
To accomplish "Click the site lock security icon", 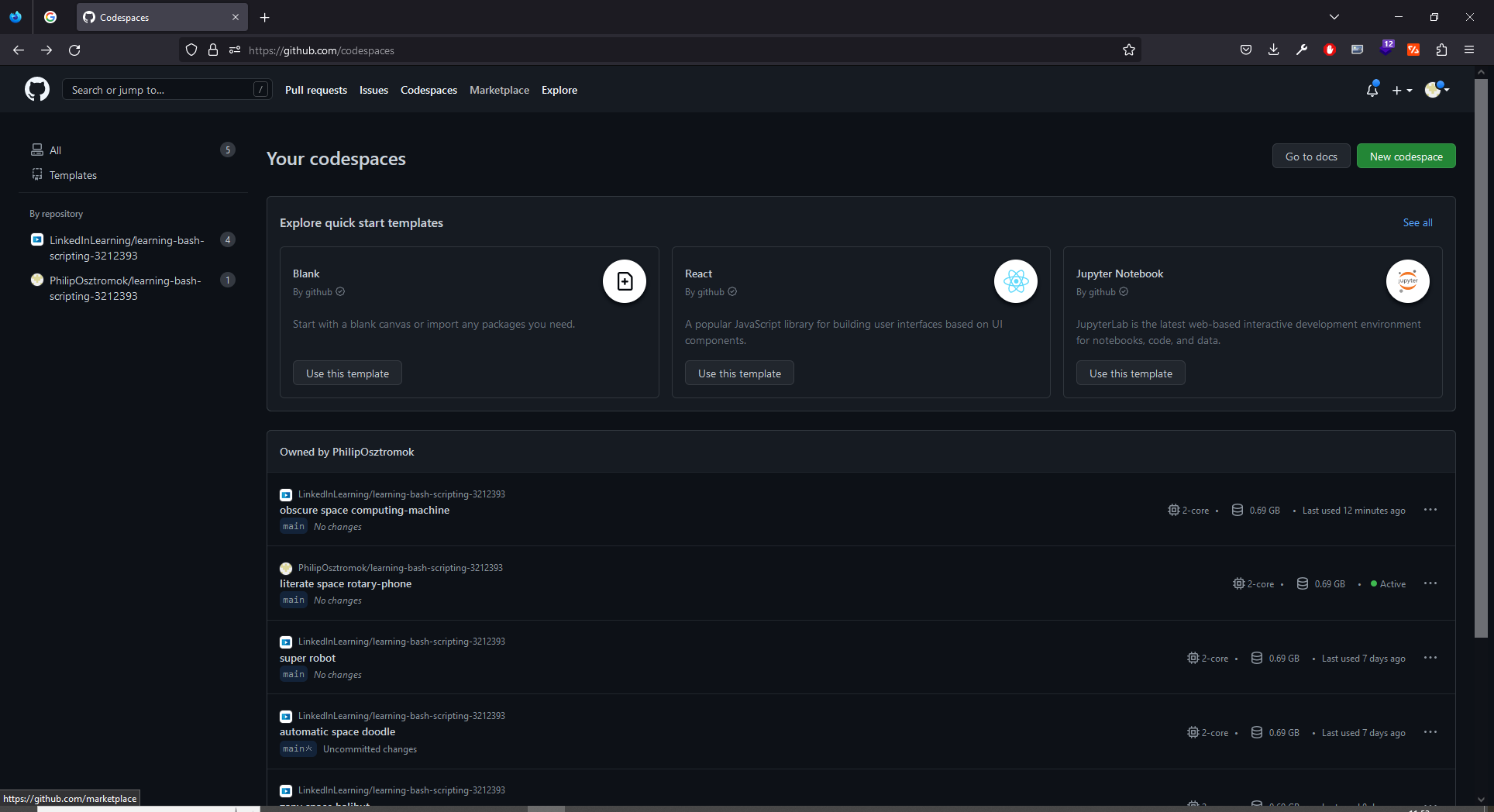I will [213, 50].
